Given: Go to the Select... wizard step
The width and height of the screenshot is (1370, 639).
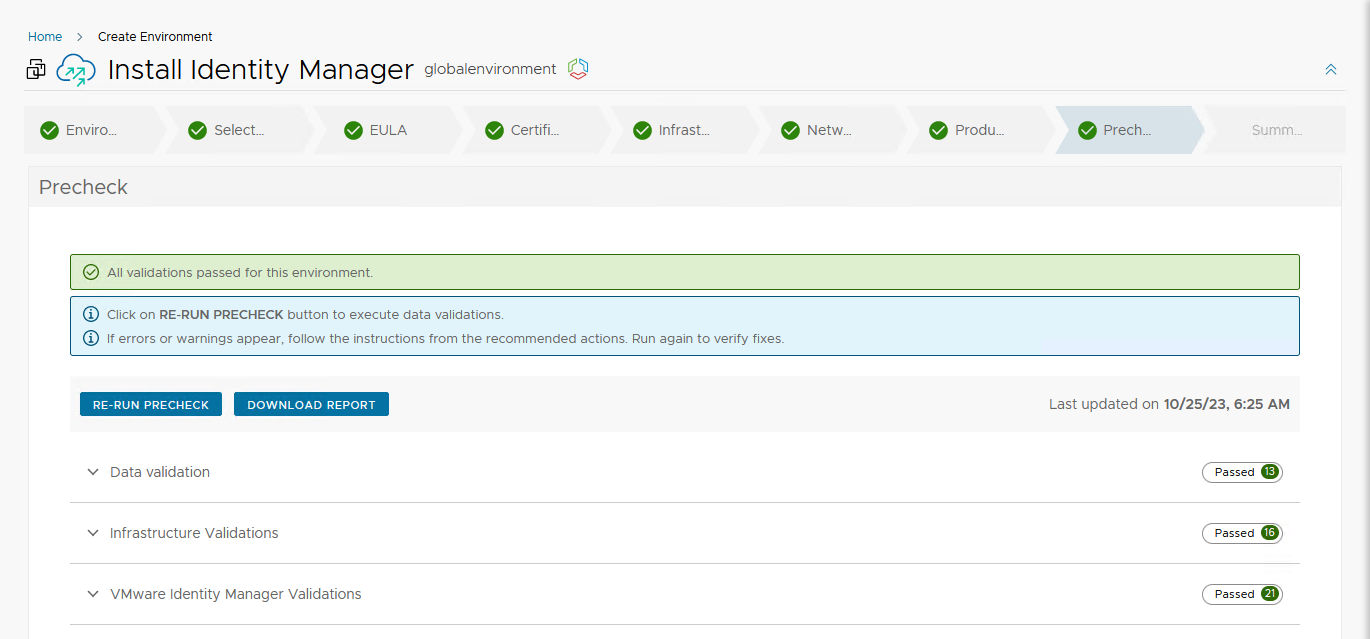Looking at the screenshot, I should coord(239,130).
